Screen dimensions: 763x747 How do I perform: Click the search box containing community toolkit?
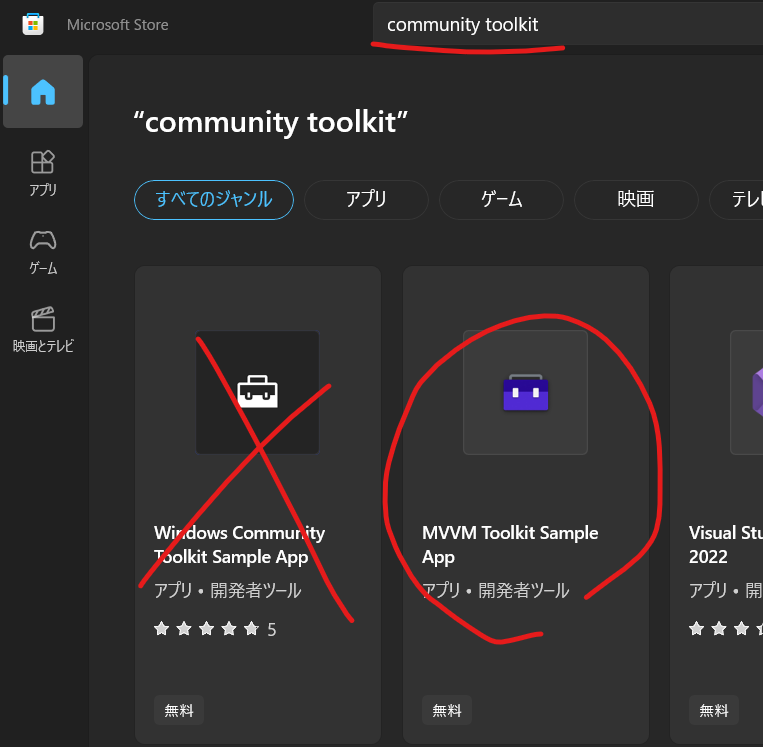click(x=567, y=24)
